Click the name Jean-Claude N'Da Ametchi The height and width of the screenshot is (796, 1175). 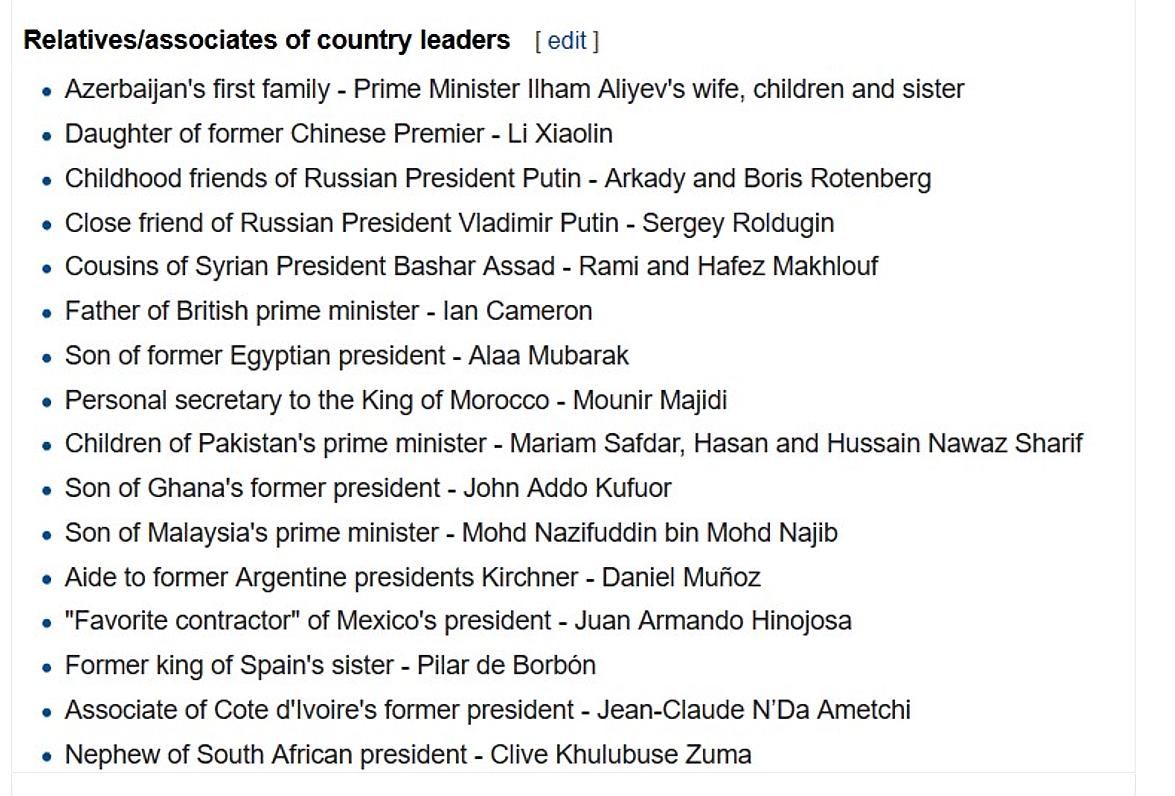(x=753, y=710)
